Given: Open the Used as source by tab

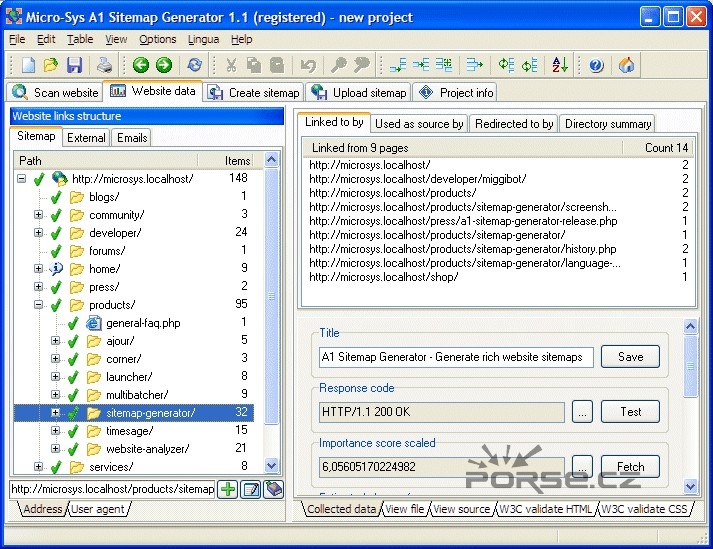Looking at the screenshot, I should click(x=419, y=124).
